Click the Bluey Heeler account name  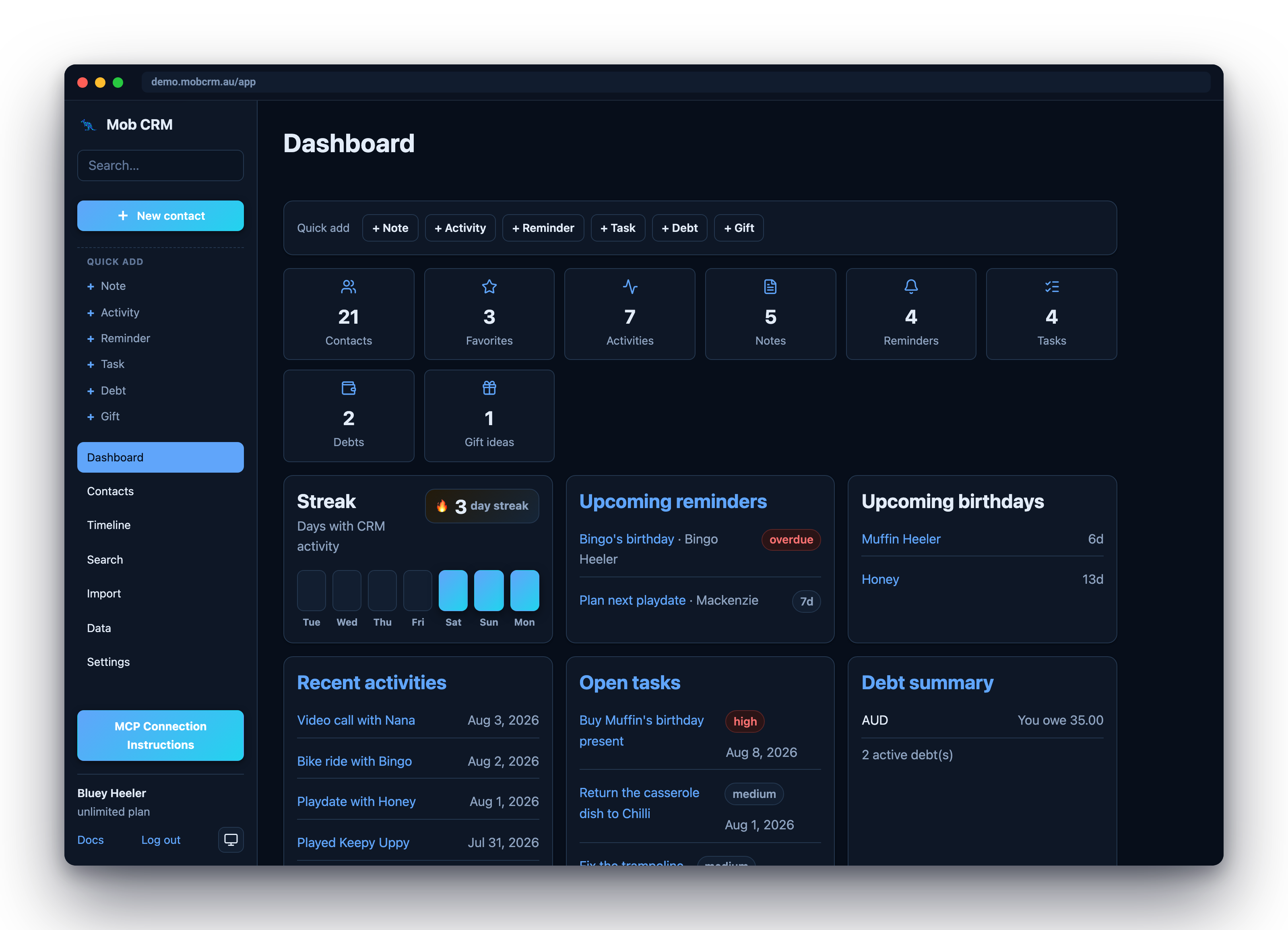tap(111, 793)
